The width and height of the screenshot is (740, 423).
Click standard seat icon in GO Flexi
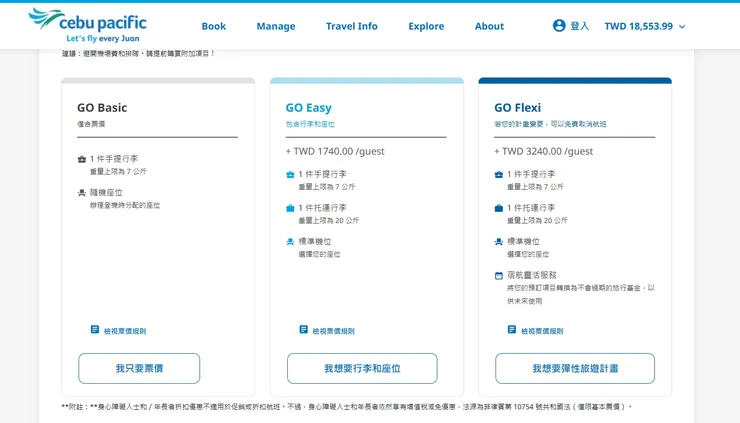point(499,242)
